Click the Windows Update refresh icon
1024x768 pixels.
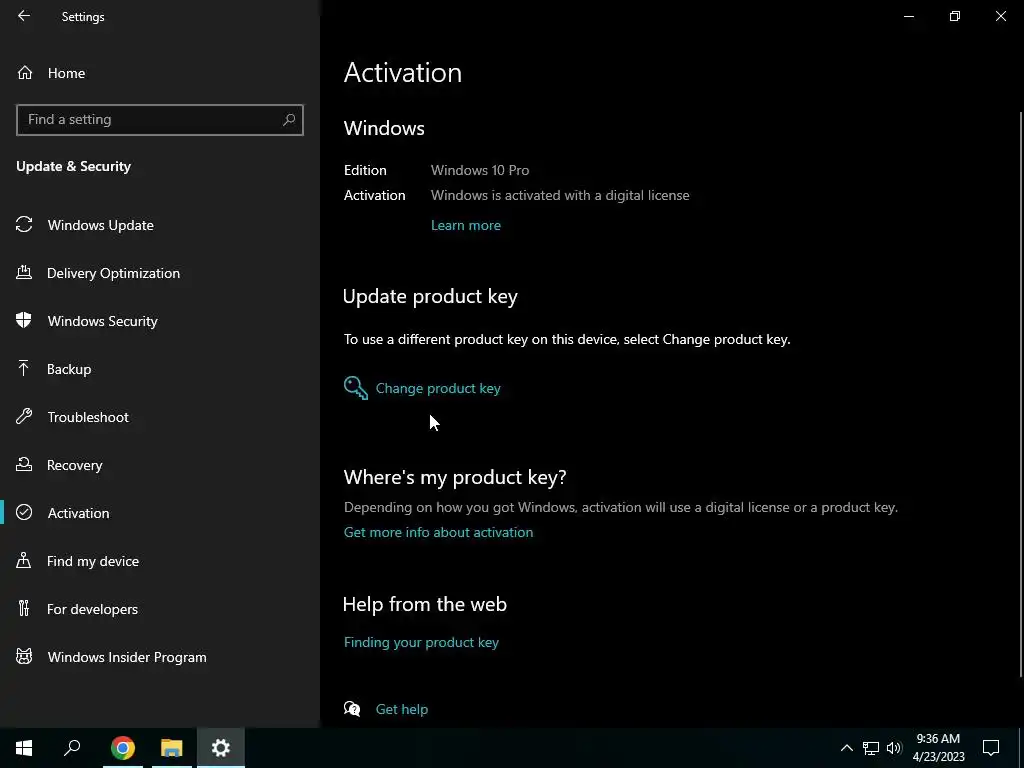(x=24, y=225)
